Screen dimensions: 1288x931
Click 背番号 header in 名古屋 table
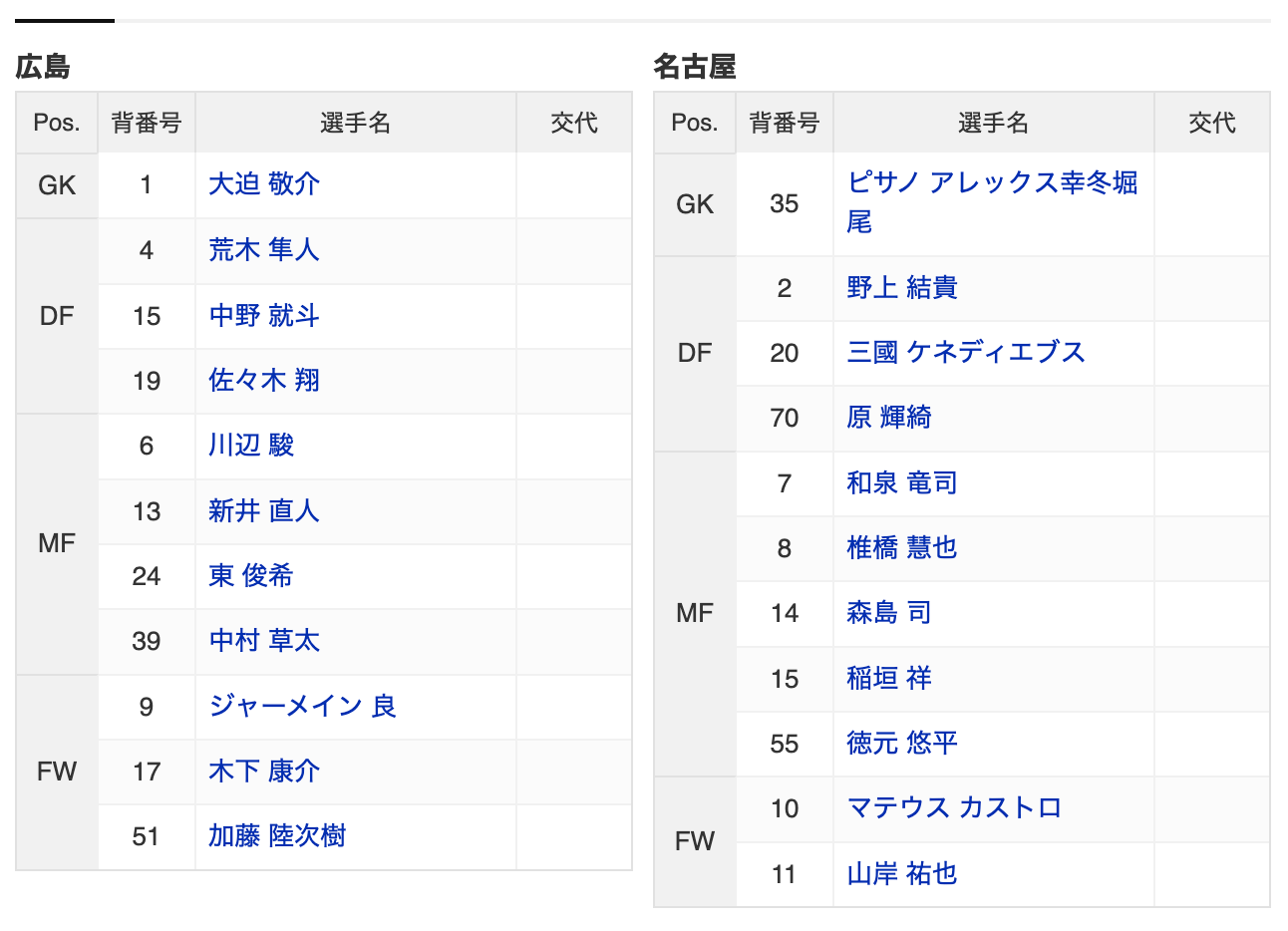pos(784,123)
